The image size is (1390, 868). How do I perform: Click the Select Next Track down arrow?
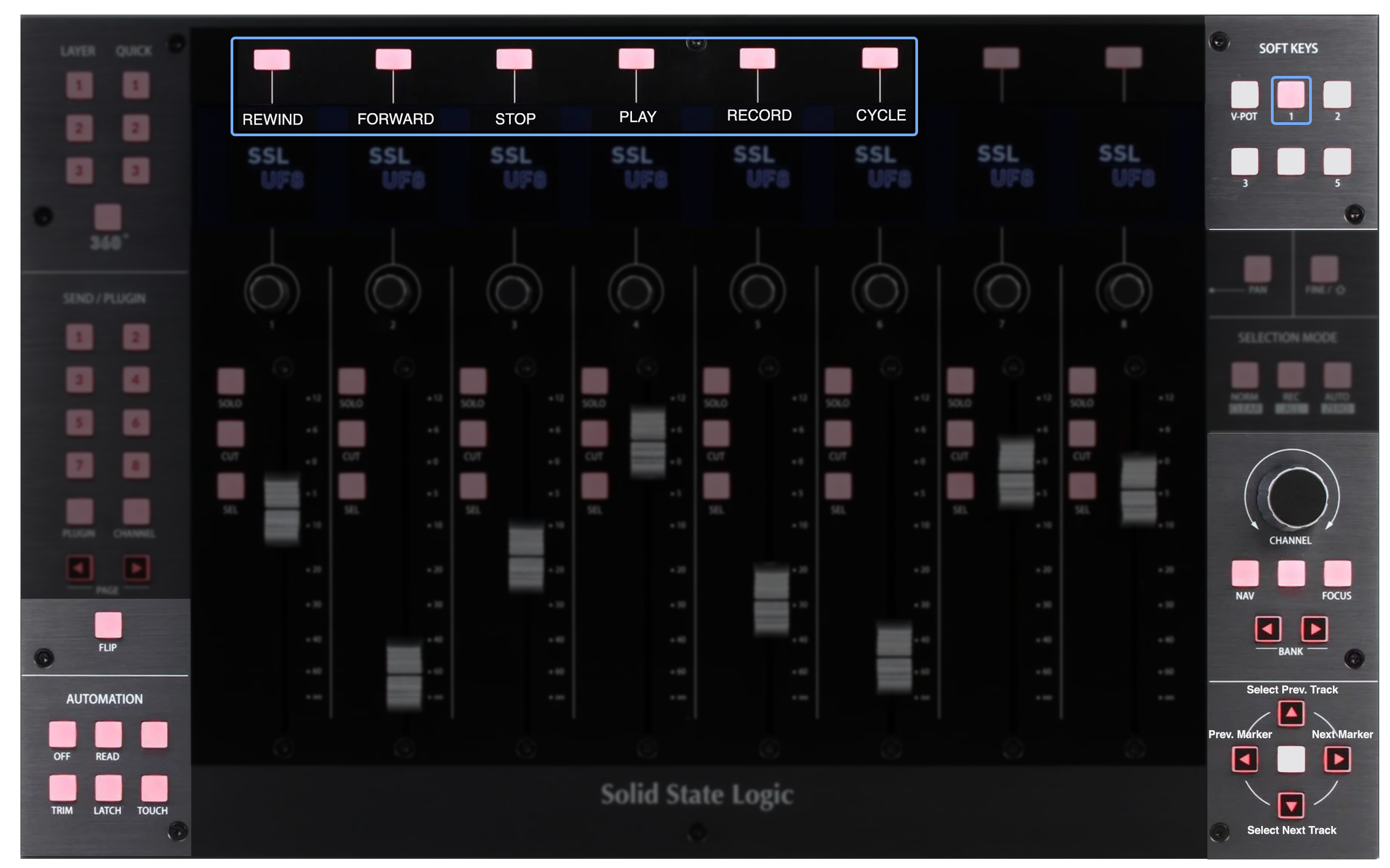[1291, 806]
